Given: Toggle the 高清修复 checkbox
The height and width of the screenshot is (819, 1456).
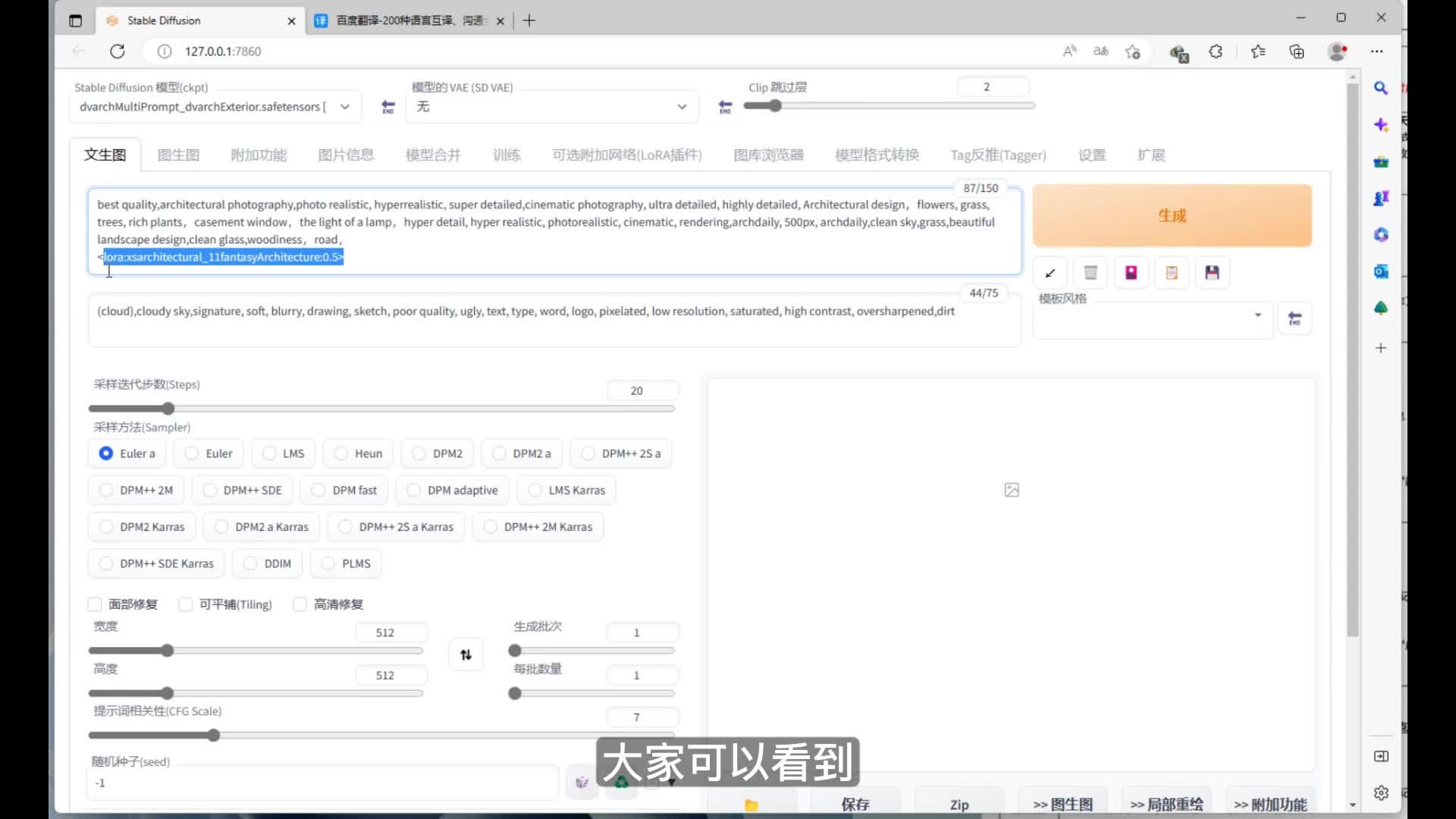Looking at the screenshot, I should (x=300, y=604).
